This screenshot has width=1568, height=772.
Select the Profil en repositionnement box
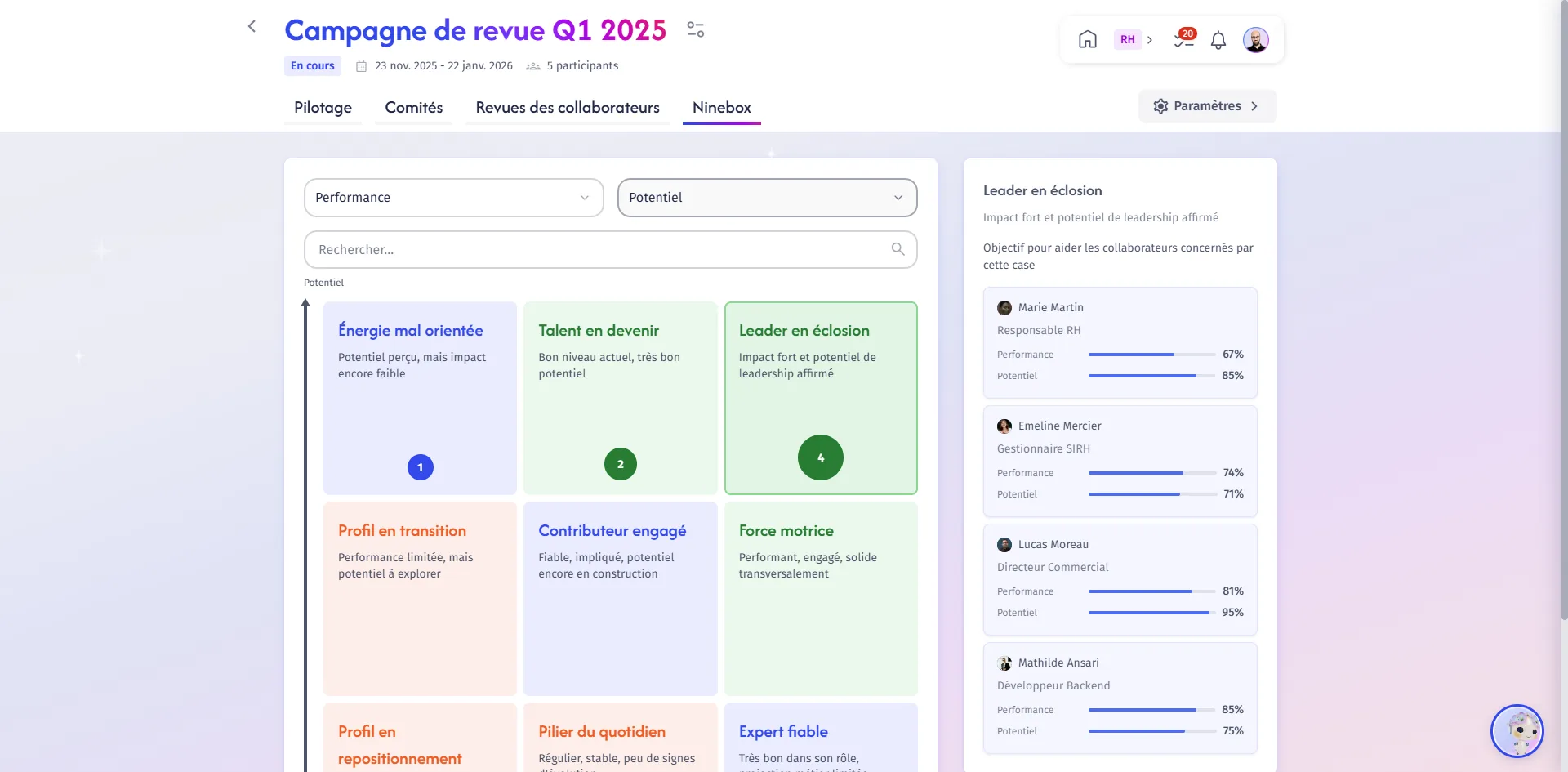pos(421,738)
